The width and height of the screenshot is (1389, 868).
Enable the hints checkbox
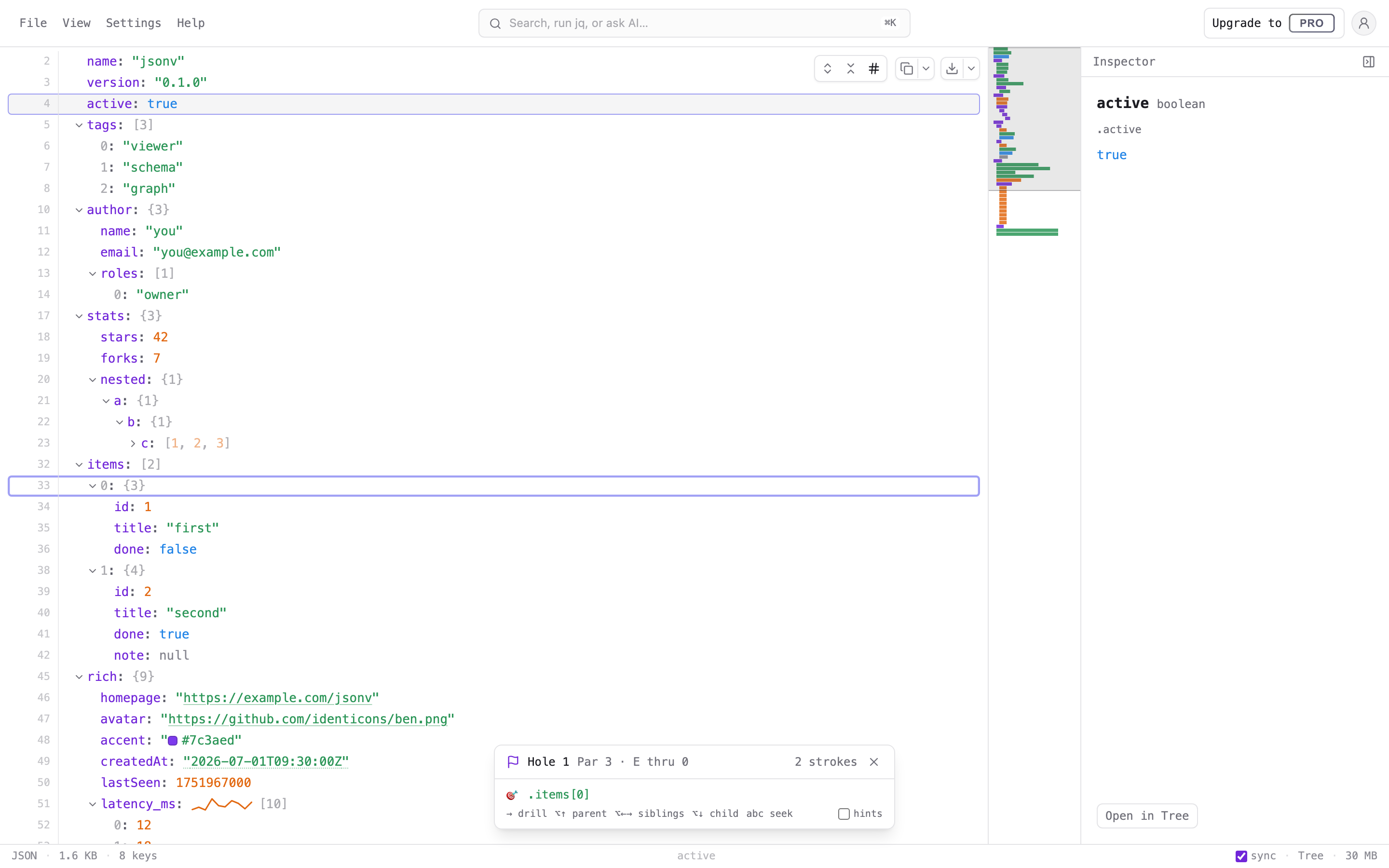(844, 814)
